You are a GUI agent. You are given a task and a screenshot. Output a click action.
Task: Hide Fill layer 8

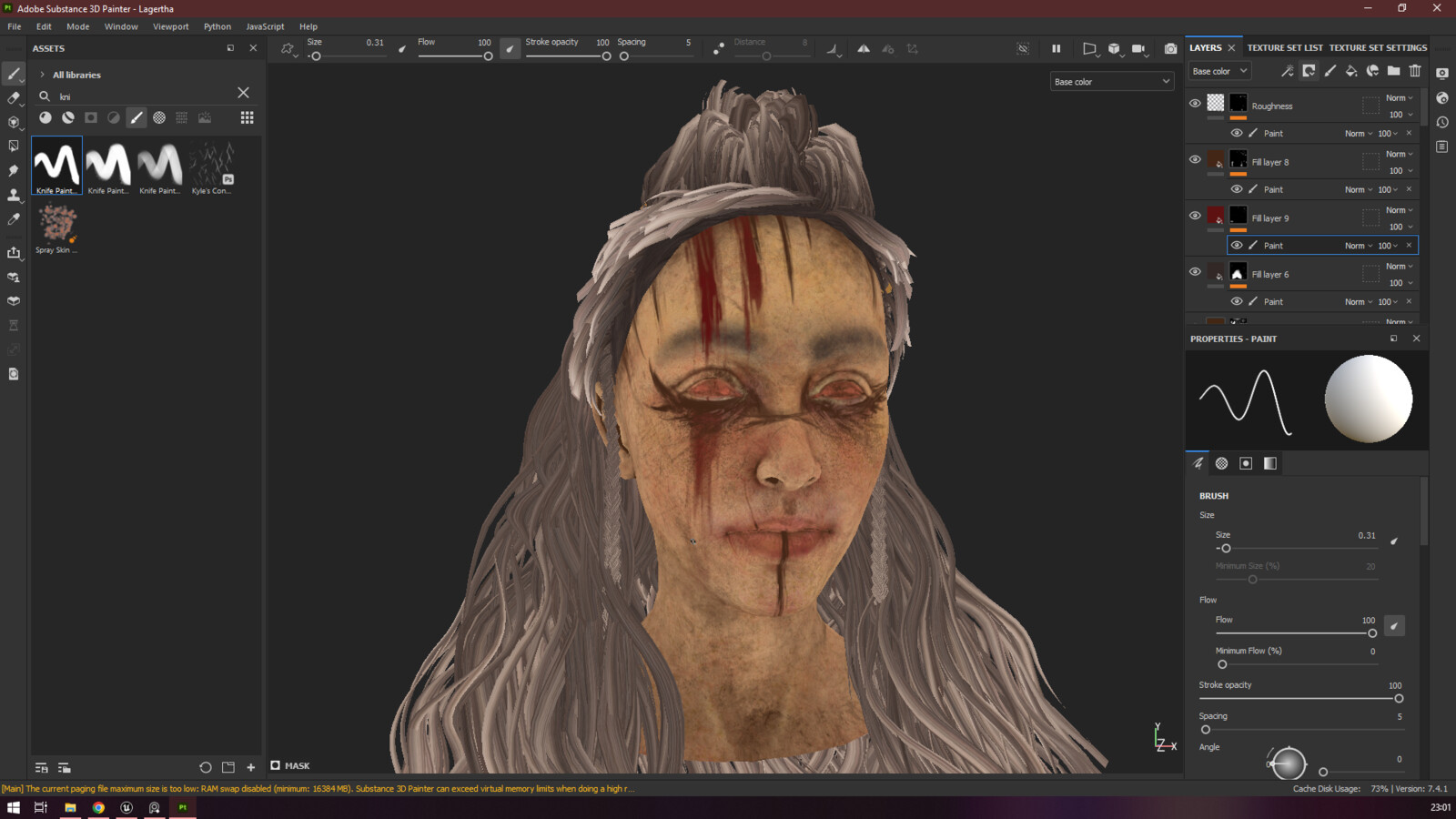click(1195, 159)
